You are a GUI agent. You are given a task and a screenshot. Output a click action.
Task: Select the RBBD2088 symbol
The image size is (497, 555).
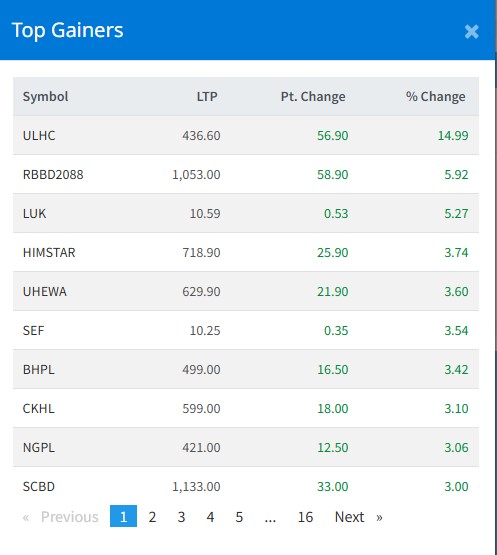[x=53, y=174]
